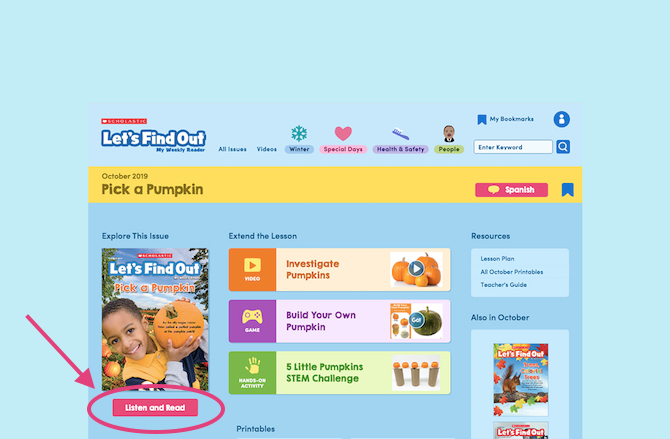
Task: Open the Lesson Plan link
Action: tap(497, 259)
